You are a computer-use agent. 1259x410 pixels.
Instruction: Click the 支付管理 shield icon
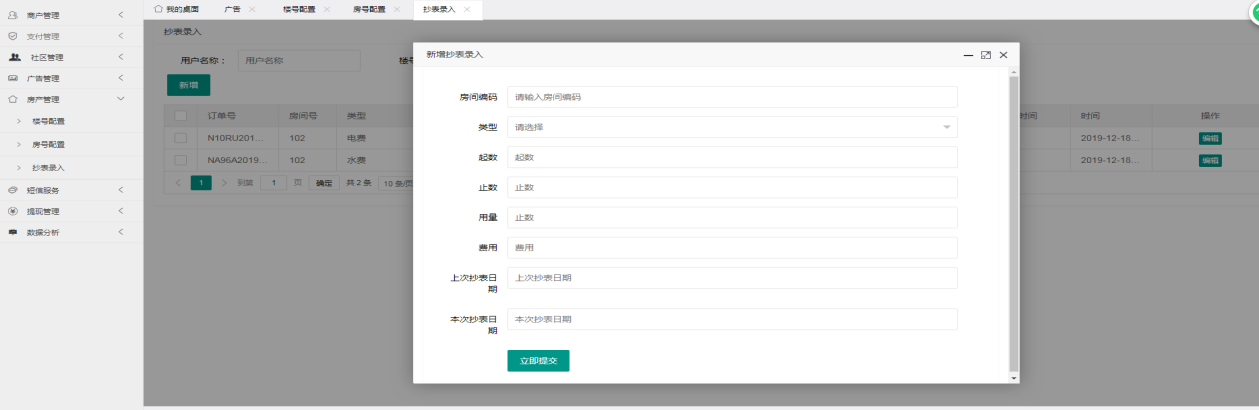(13, 36)
